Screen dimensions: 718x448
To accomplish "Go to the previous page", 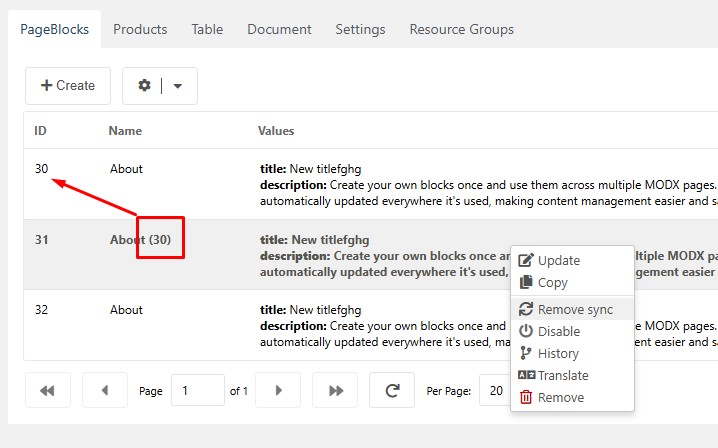I will pyautogui.click(x=105, y=390).
